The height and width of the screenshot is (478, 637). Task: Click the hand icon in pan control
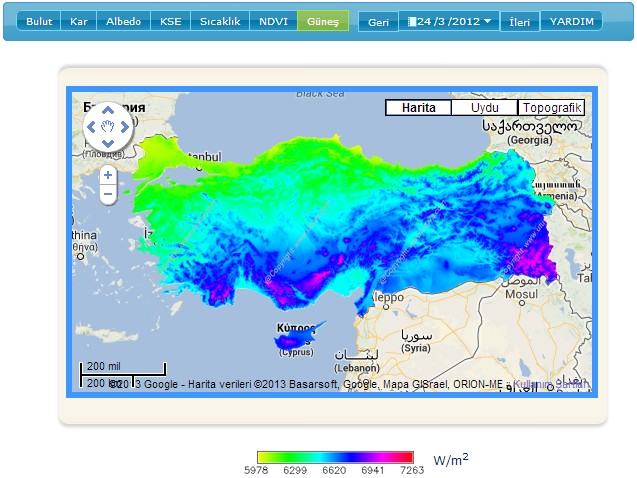pyautogui.click(x=108, y=127)
